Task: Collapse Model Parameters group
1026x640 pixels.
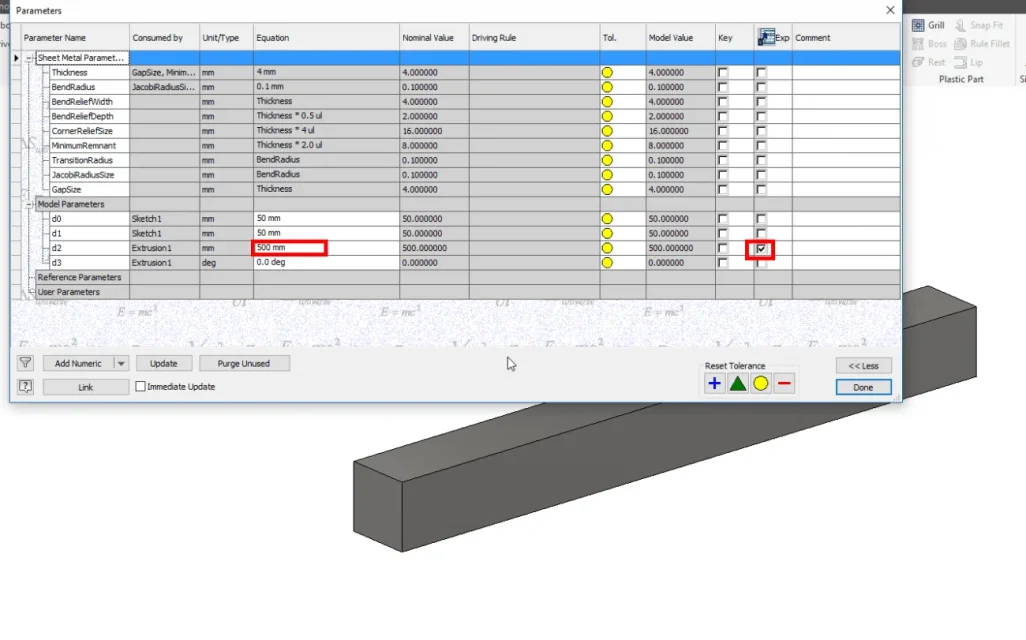Action: (x=29, y=204)
